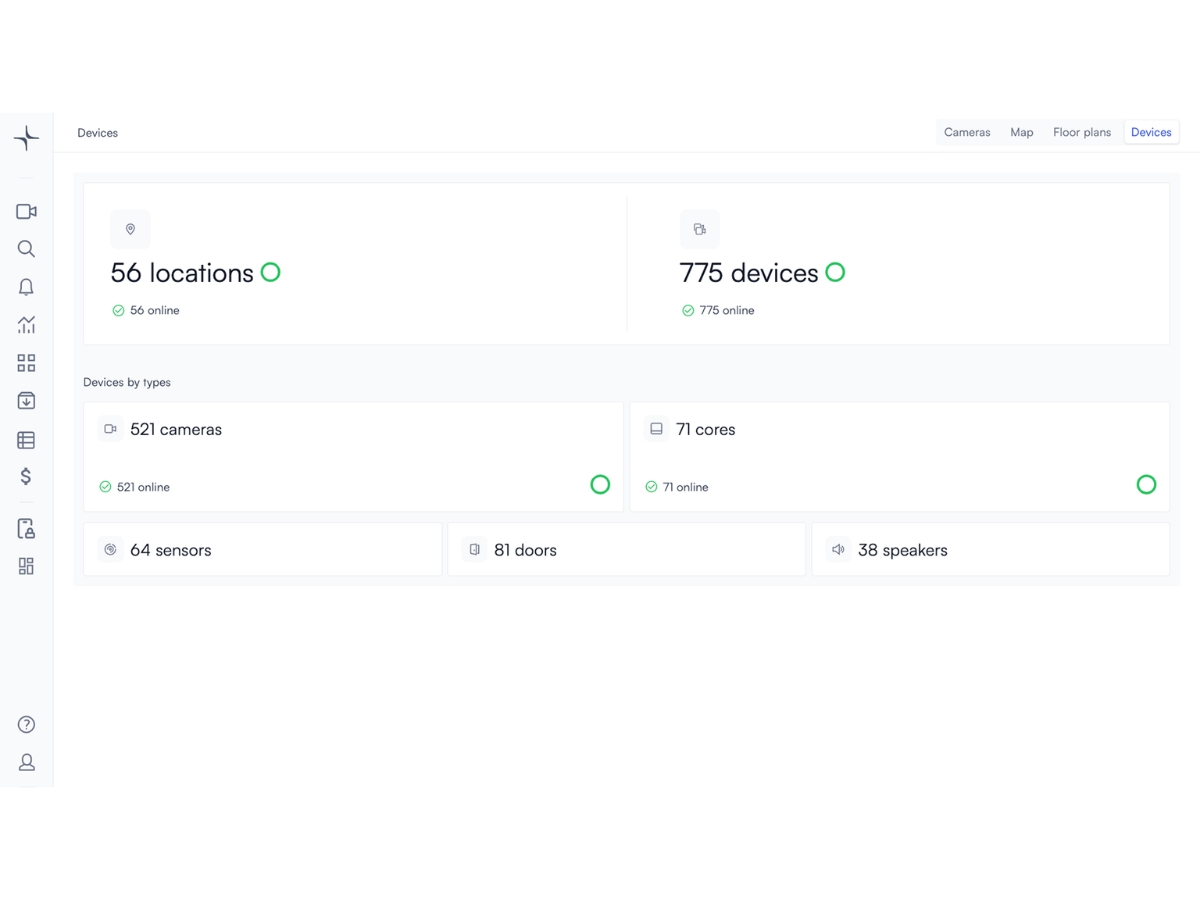Click the '71 online' status text
The width and height of the screenshot is (1200, 900).
coord(686,487)
